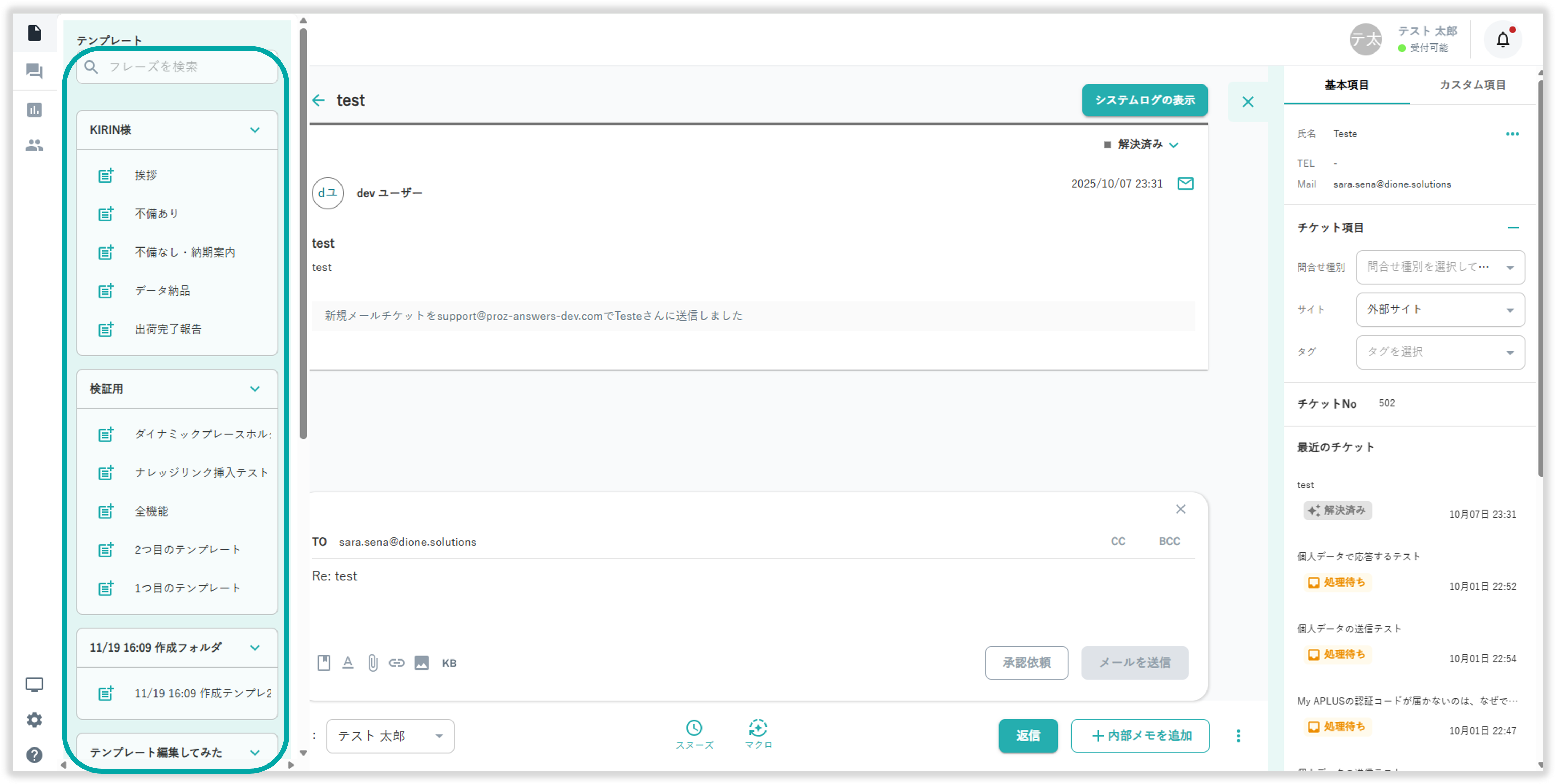
Task: Click the insert link icon in editor
Action: point(396,663)
